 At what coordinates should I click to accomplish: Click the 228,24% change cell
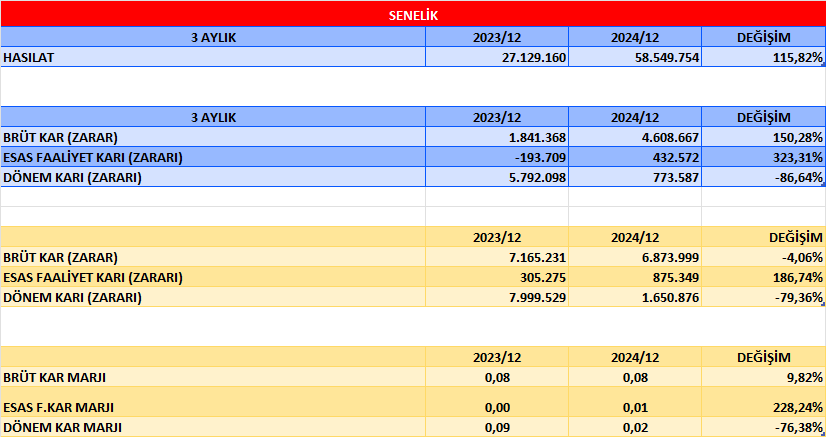pyautogui.click(x=763, y=402)
